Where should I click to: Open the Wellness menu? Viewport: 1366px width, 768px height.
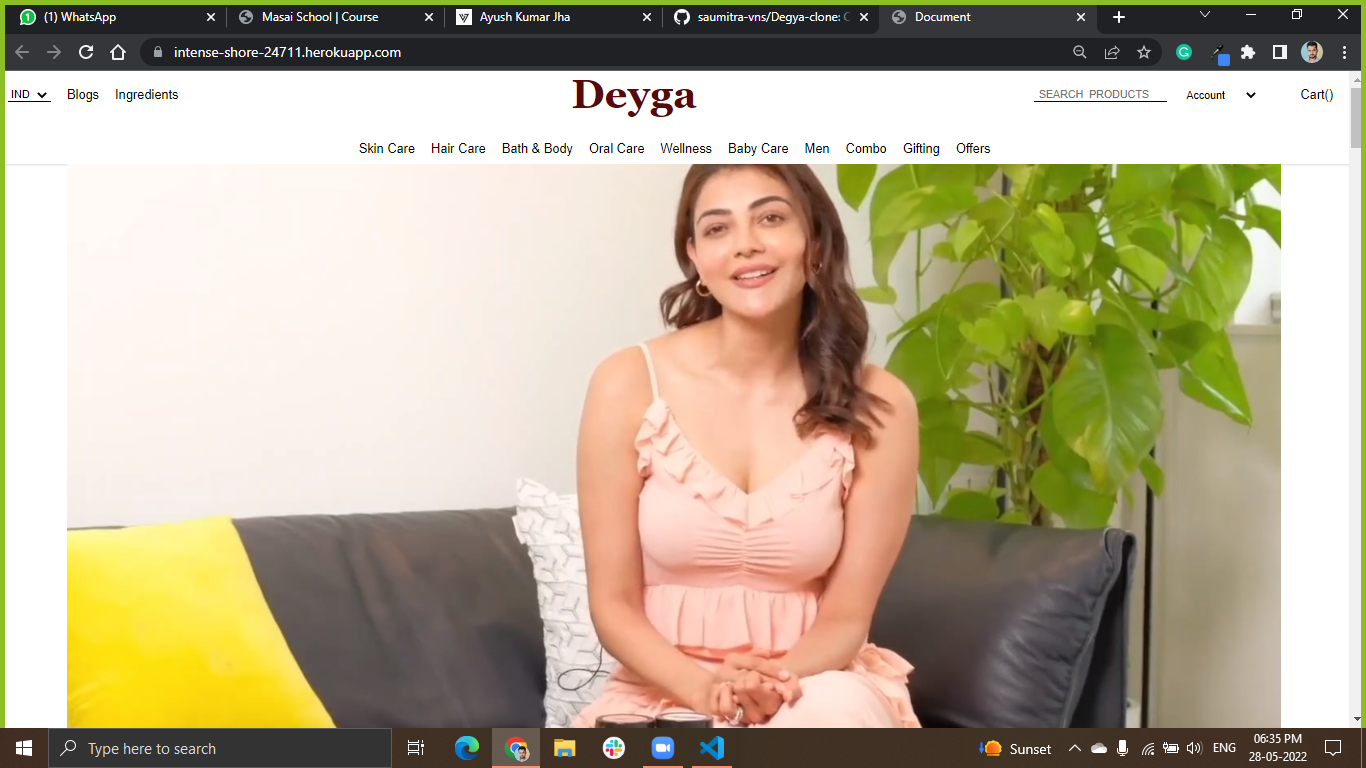pos(686,148)
